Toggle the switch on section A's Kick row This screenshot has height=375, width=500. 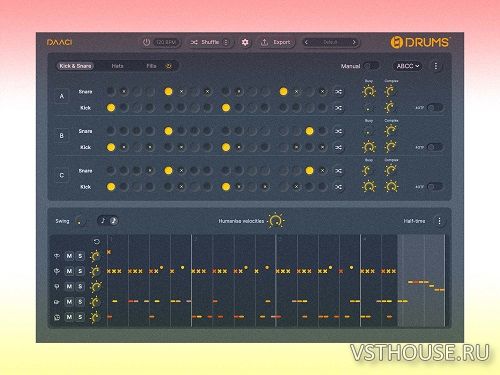[435, 108]
